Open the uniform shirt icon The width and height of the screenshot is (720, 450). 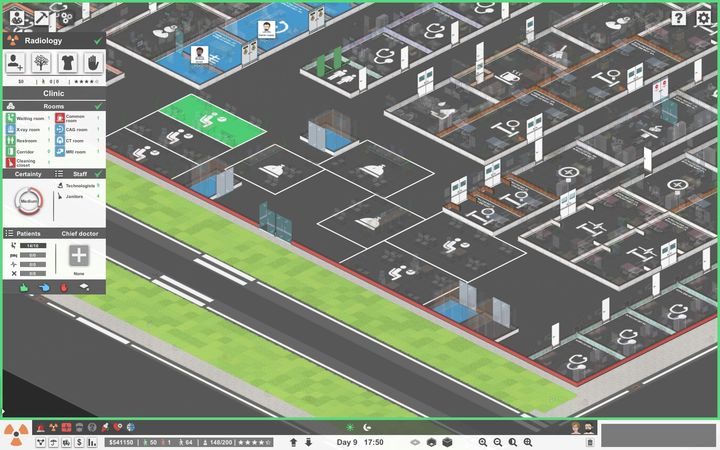pyautogui.click(x=67, y=62)
